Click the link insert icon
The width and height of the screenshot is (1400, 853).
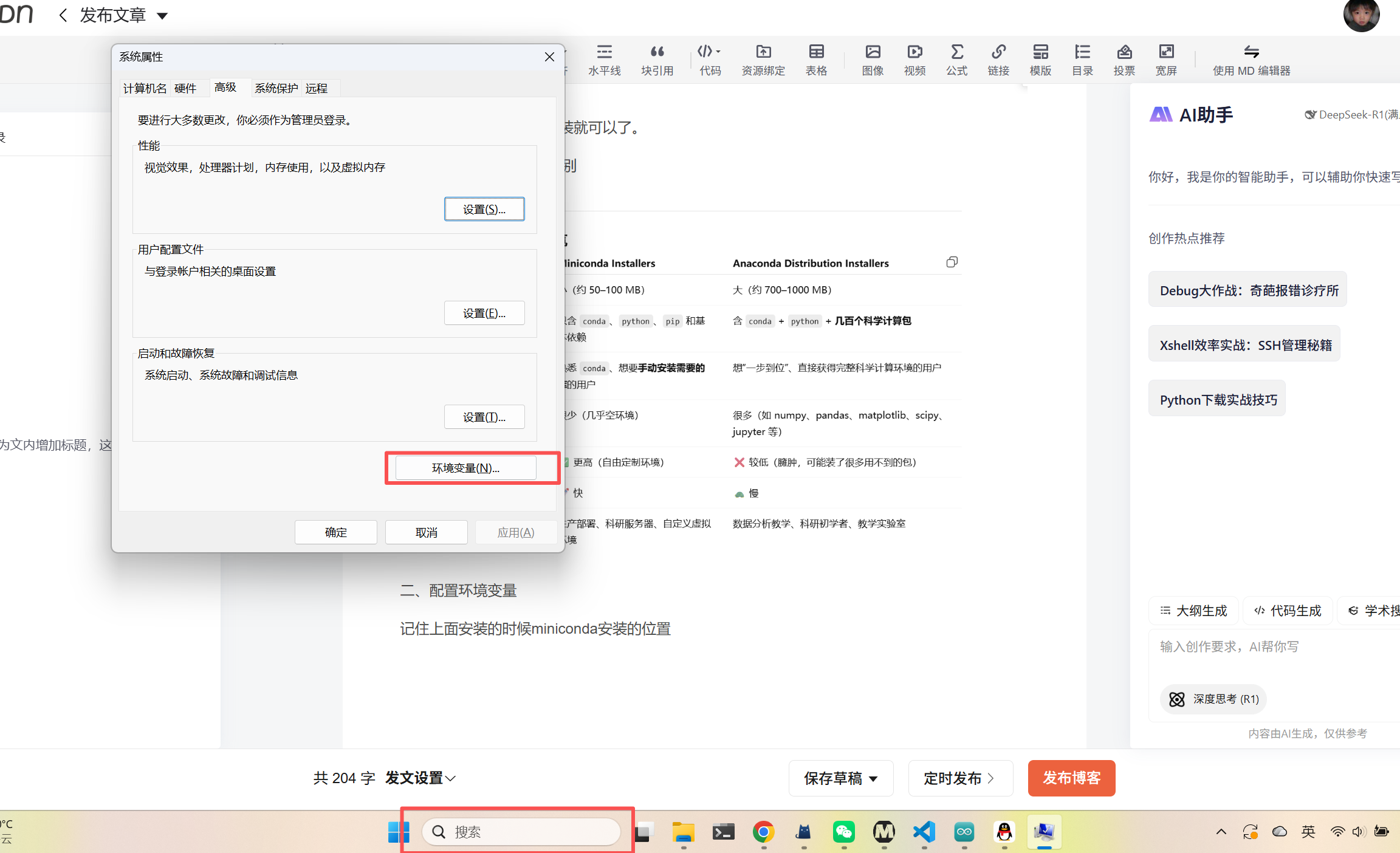[x=998, y=60]
